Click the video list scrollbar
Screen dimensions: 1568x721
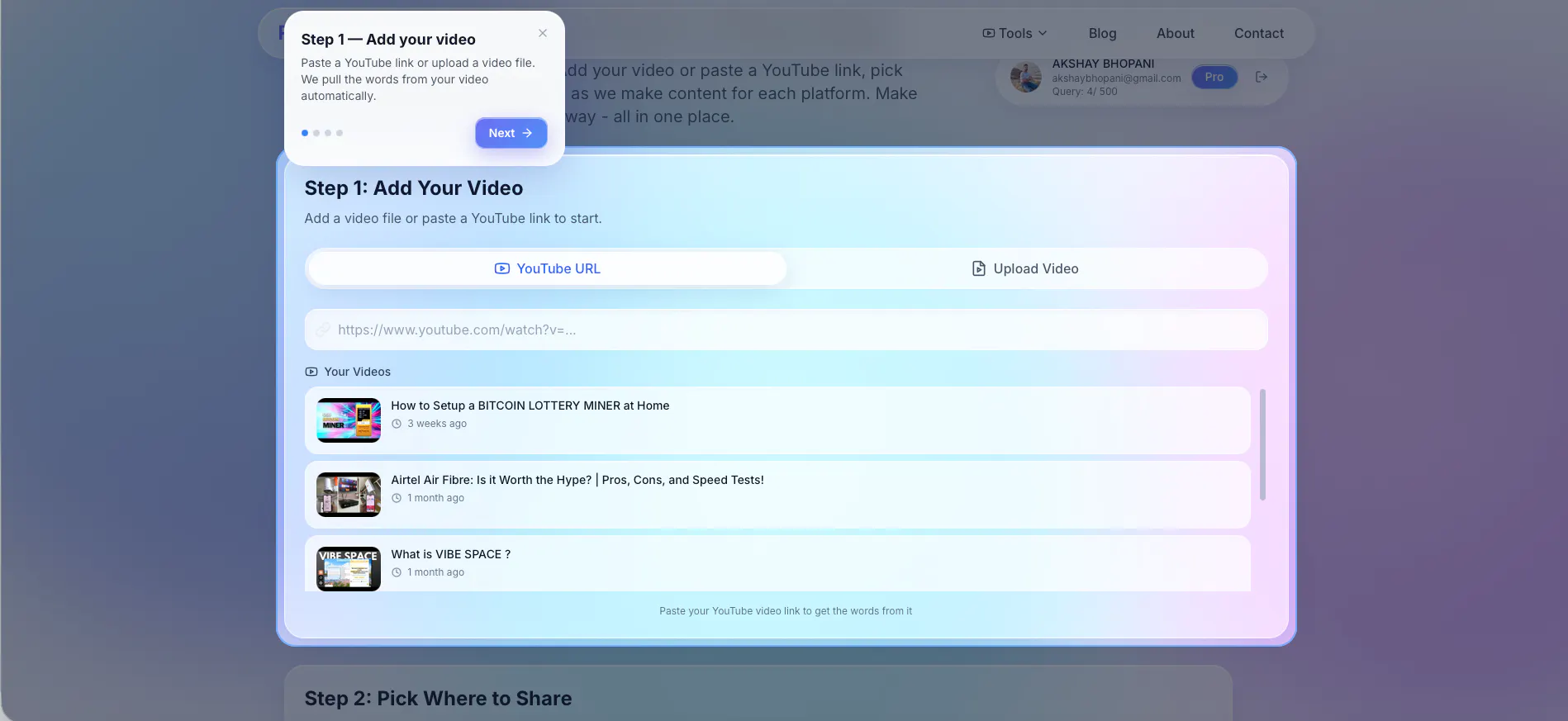1262,444
